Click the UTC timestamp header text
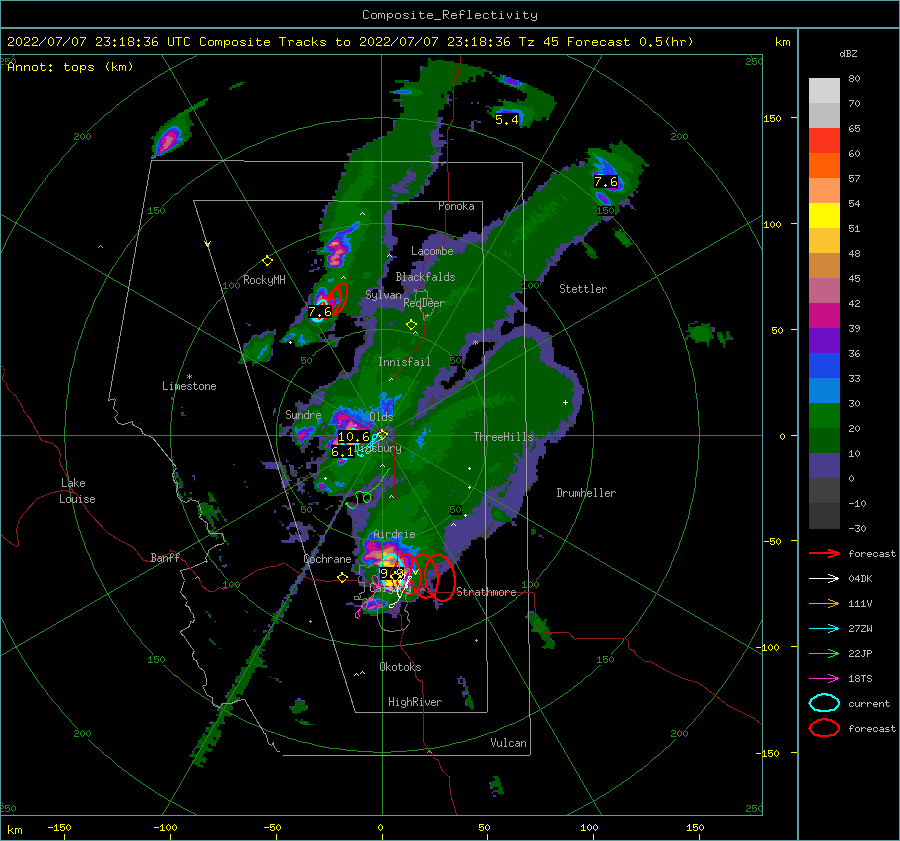Screen dimensions: 900x841 tap(350, 42)
